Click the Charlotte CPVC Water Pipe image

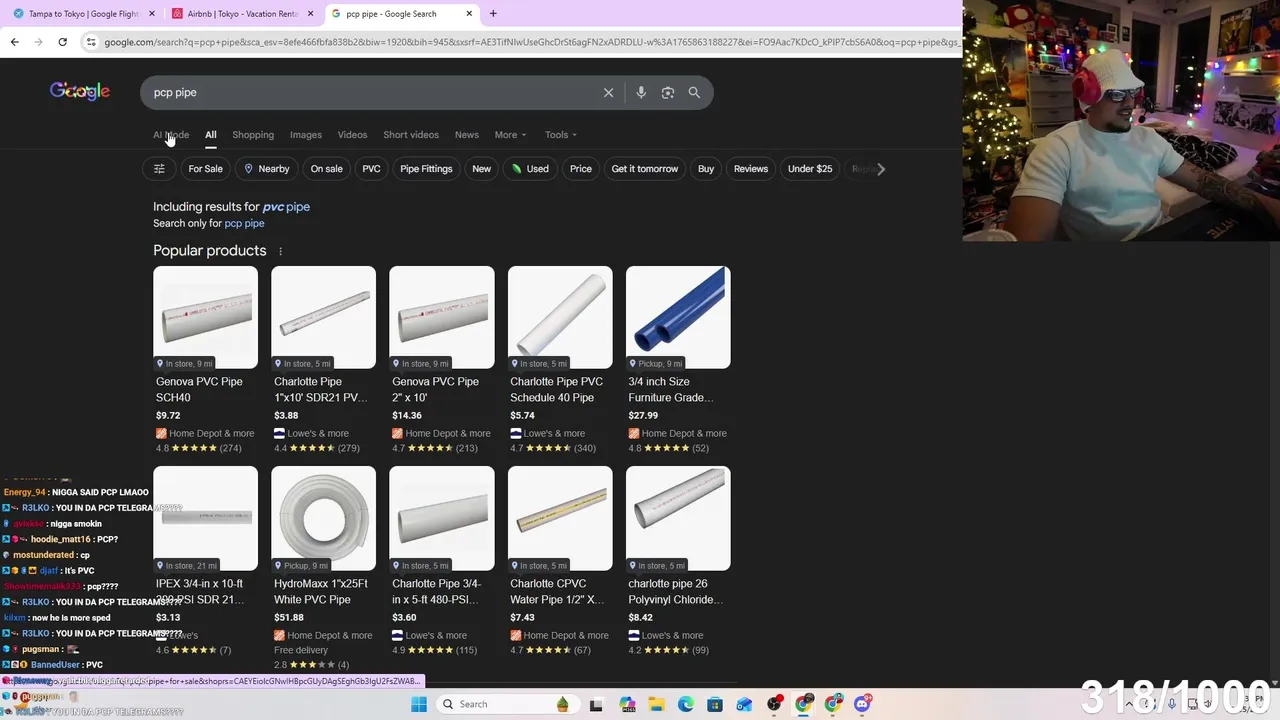tap(560, 518)
